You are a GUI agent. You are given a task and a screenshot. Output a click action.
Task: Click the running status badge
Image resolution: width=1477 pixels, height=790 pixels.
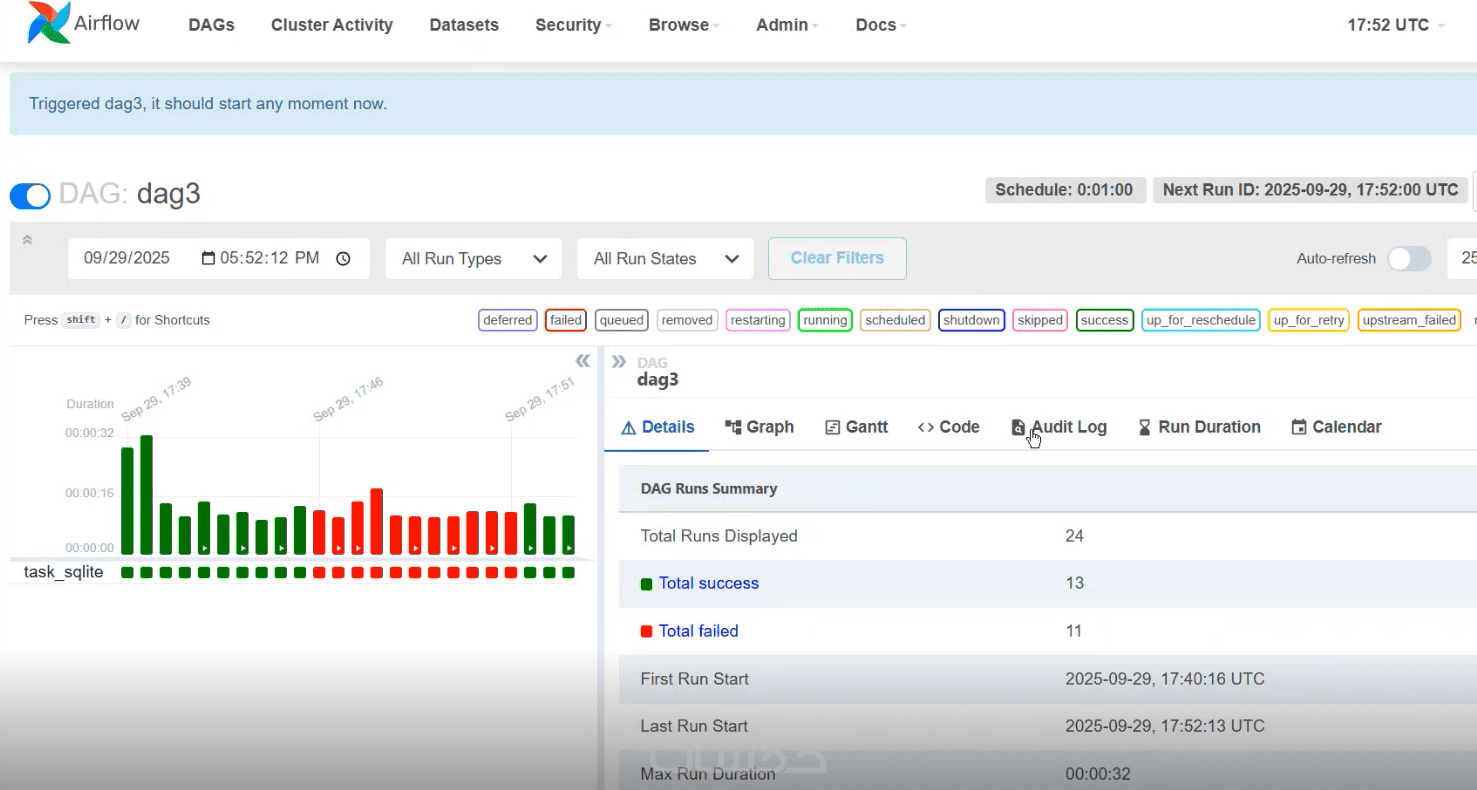tap(825, 320)
